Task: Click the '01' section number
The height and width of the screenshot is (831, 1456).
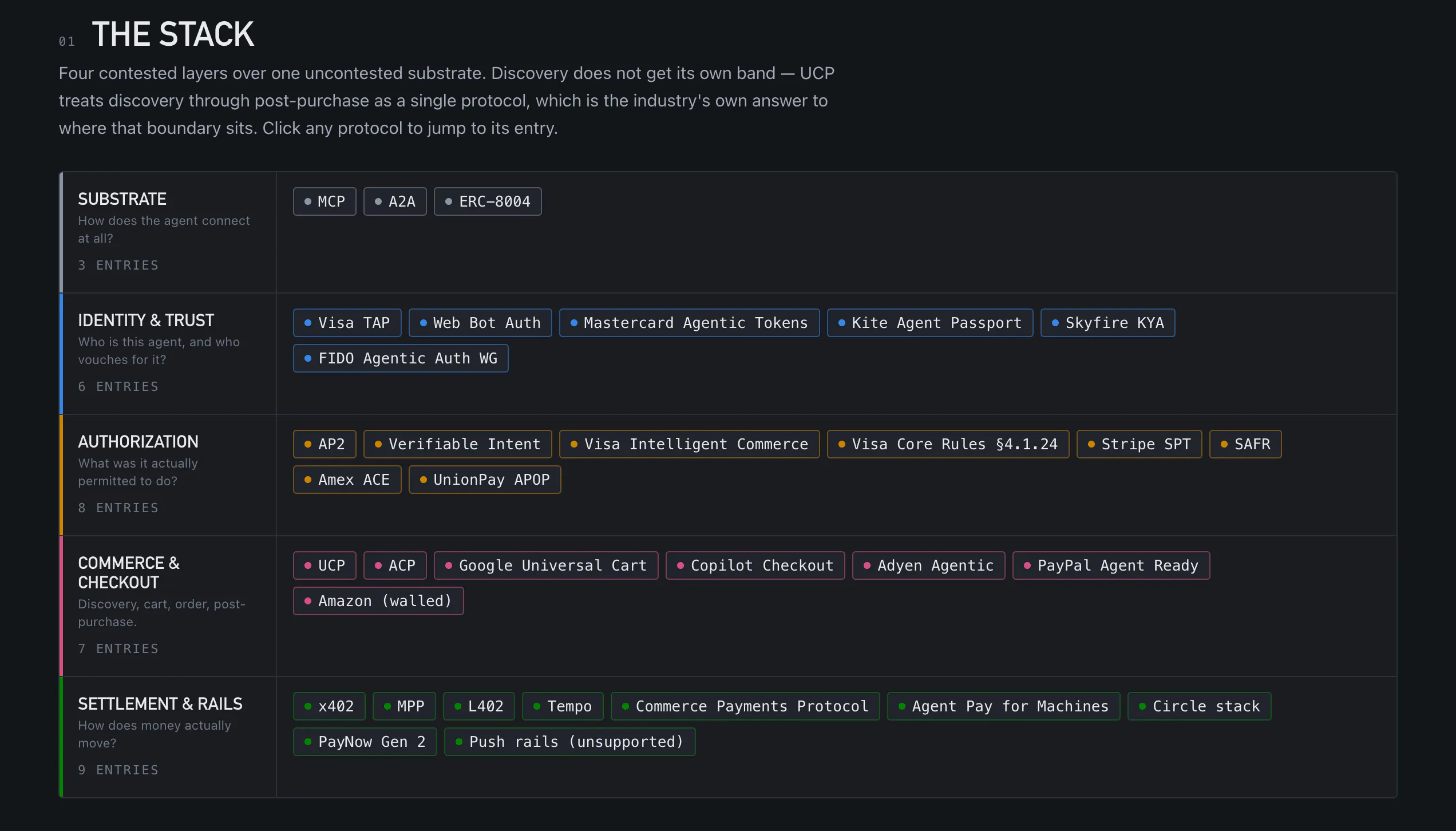Action: point(67,42)
